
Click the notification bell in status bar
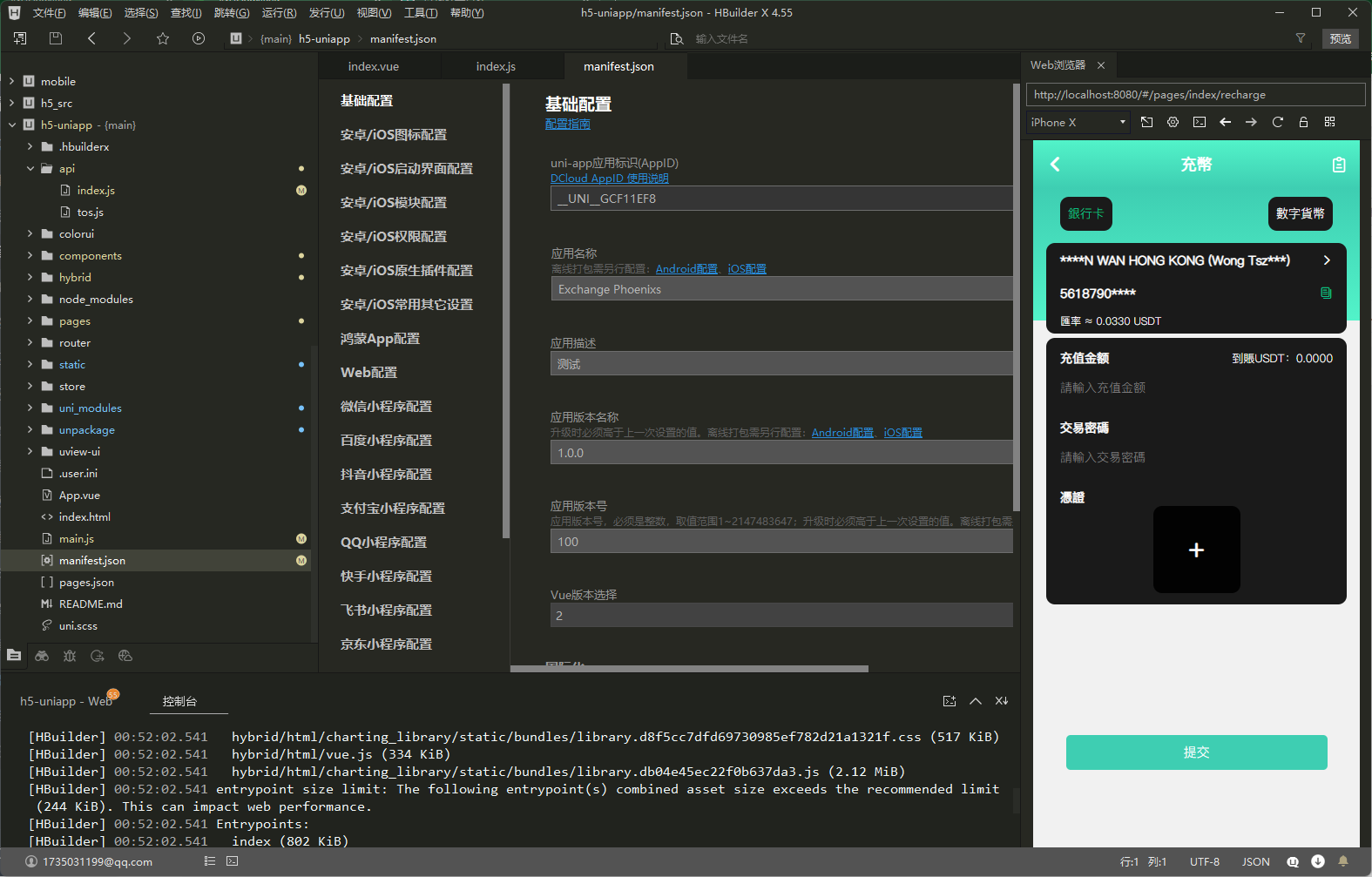point(1343,861)
